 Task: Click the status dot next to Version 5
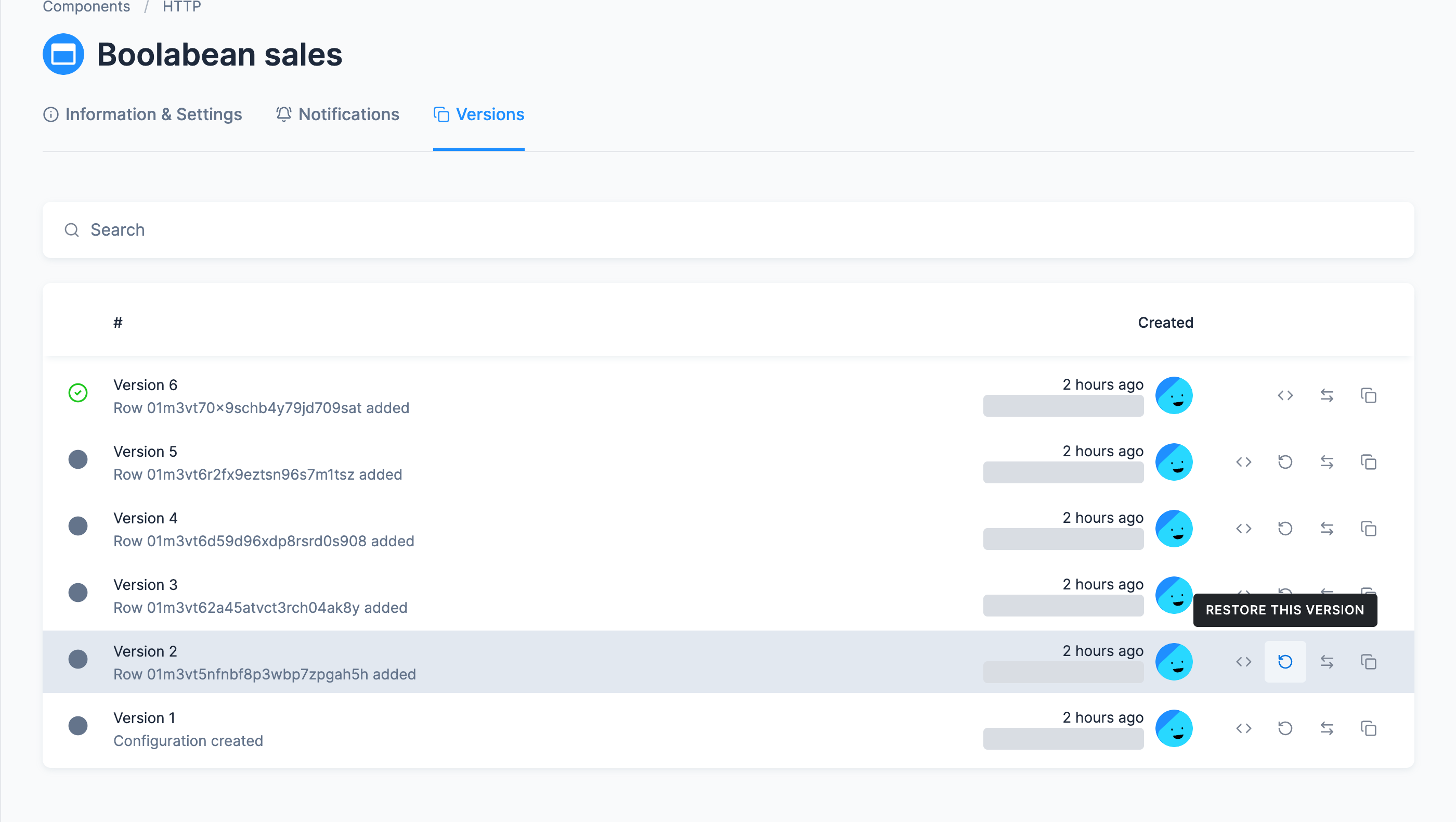(x=78, y=459)
